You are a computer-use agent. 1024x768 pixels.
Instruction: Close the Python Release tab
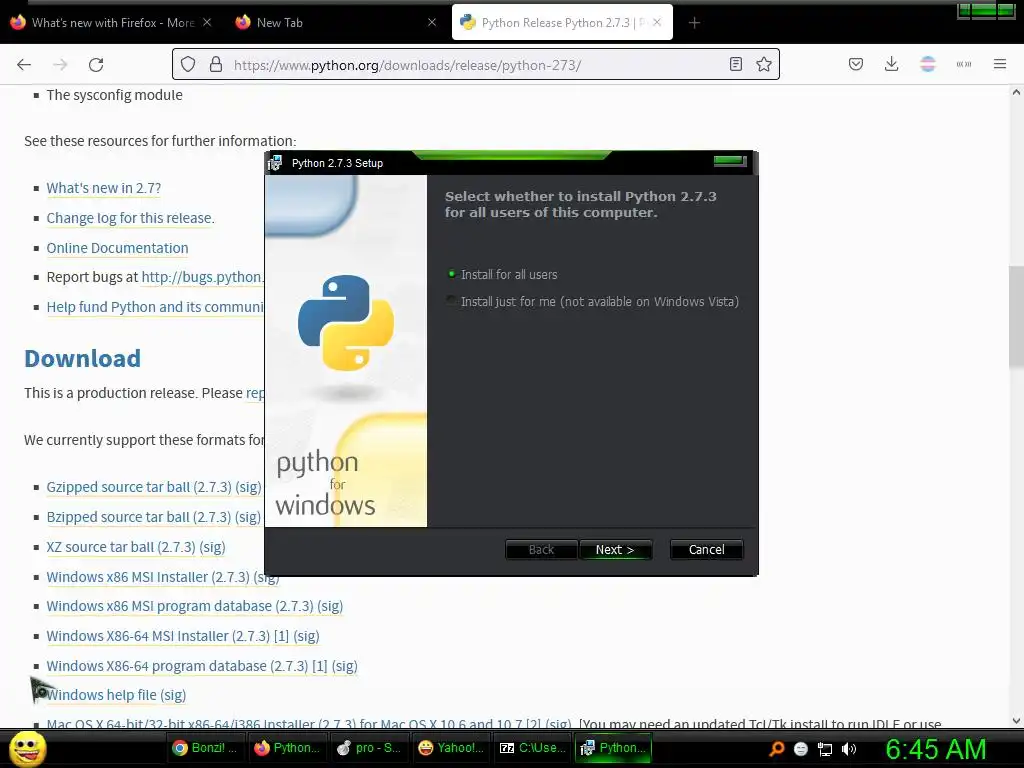[657, 22]
